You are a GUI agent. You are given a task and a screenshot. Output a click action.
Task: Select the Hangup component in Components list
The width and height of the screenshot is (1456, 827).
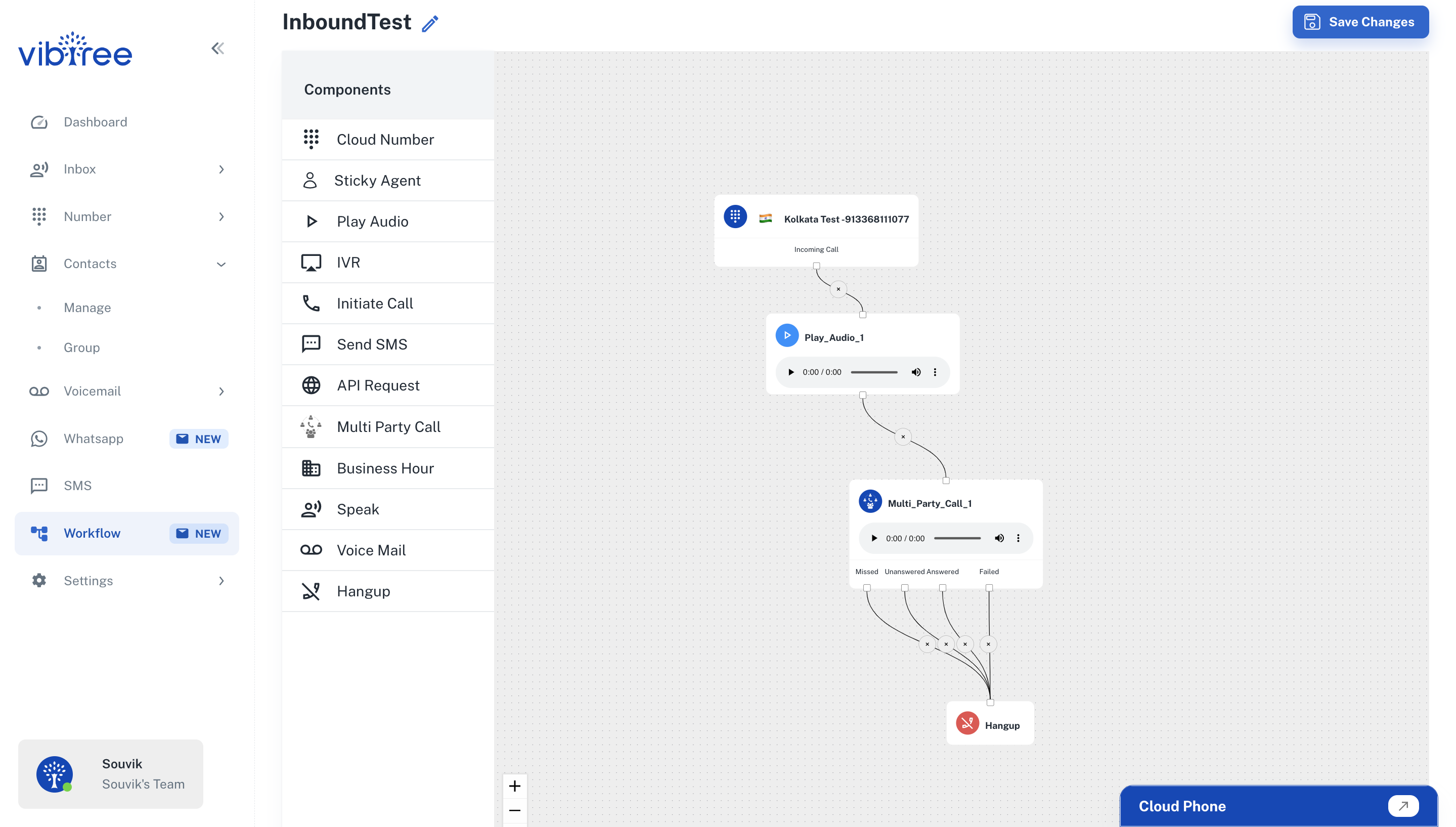click(363, 591)
